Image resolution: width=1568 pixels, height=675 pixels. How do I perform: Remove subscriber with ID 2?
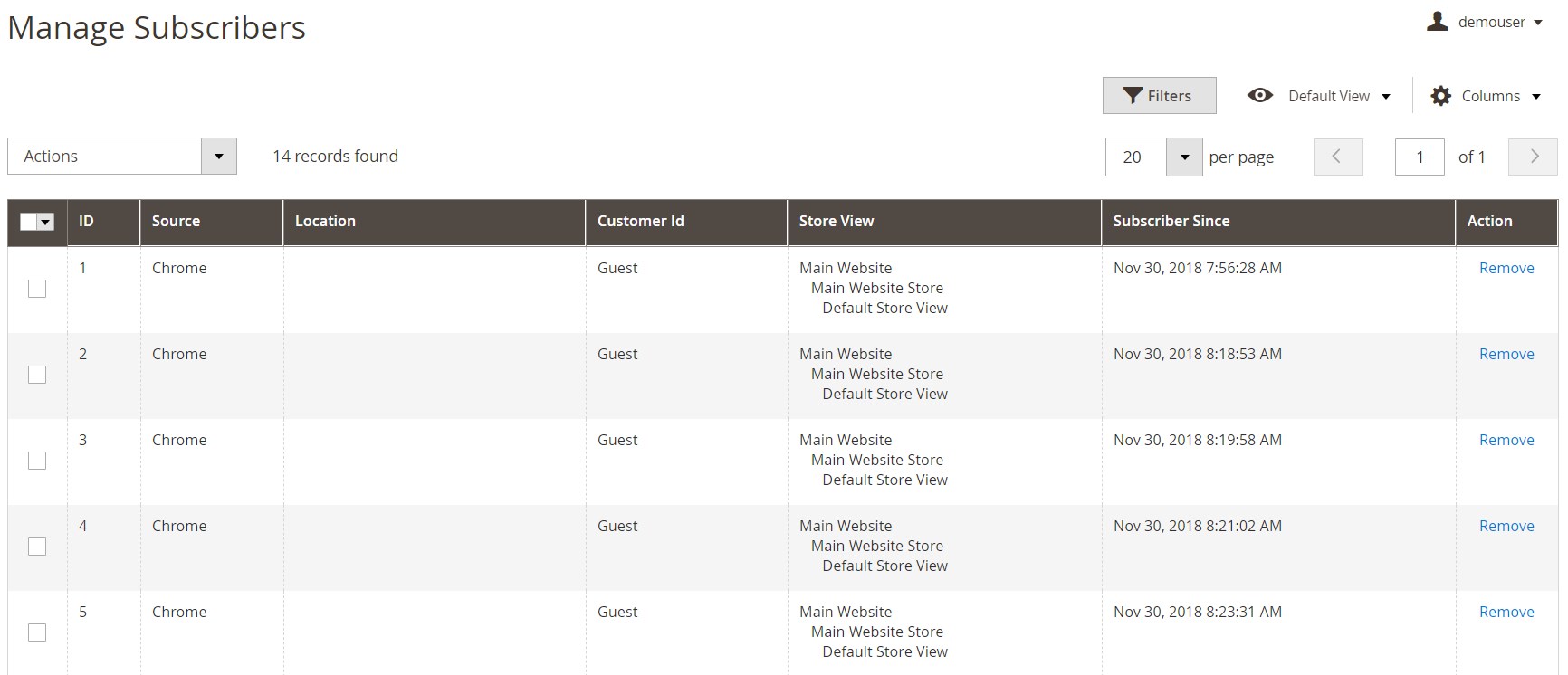pyautogui.click(x=1506, y=354)
